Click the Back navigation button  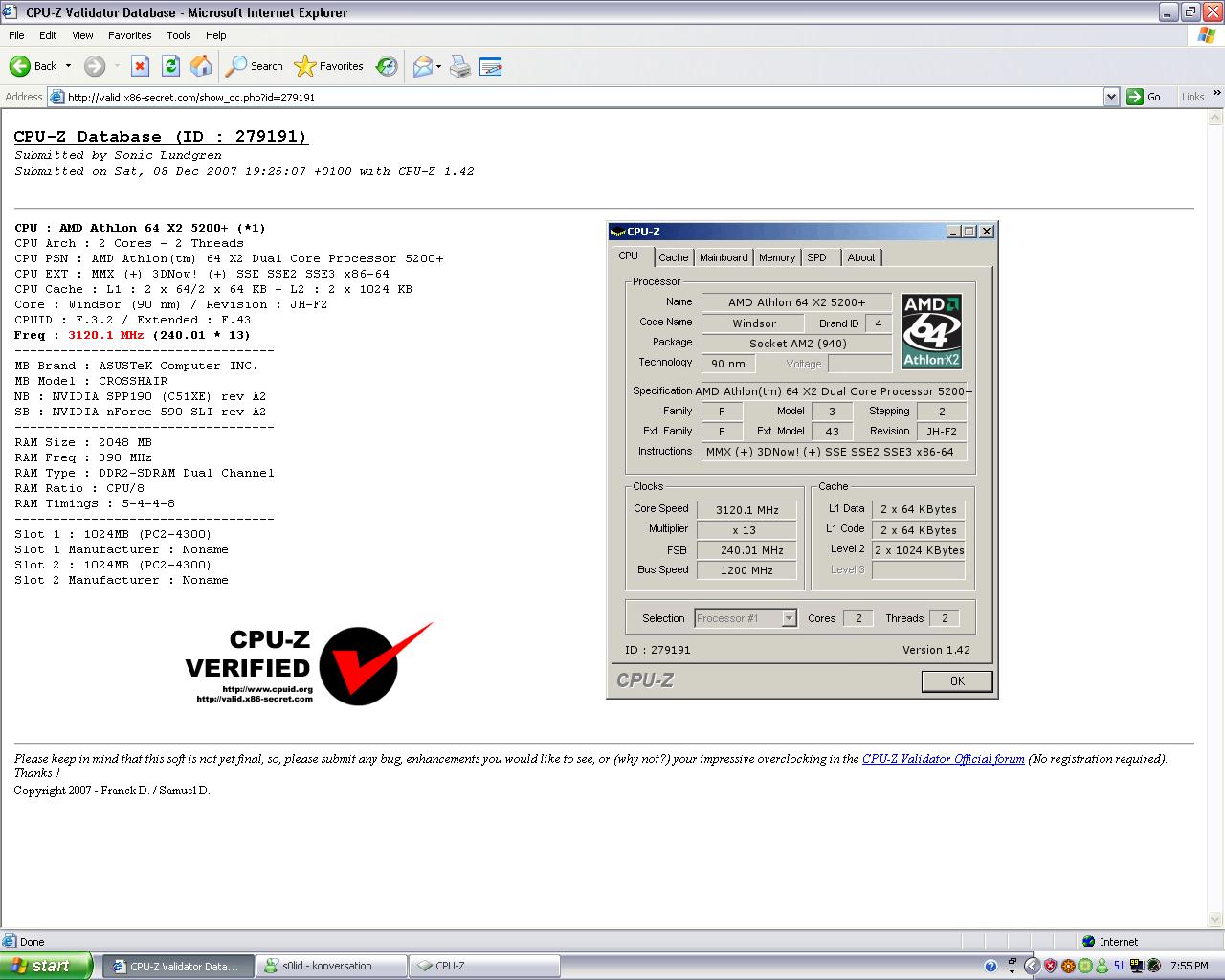click(33, 66)
